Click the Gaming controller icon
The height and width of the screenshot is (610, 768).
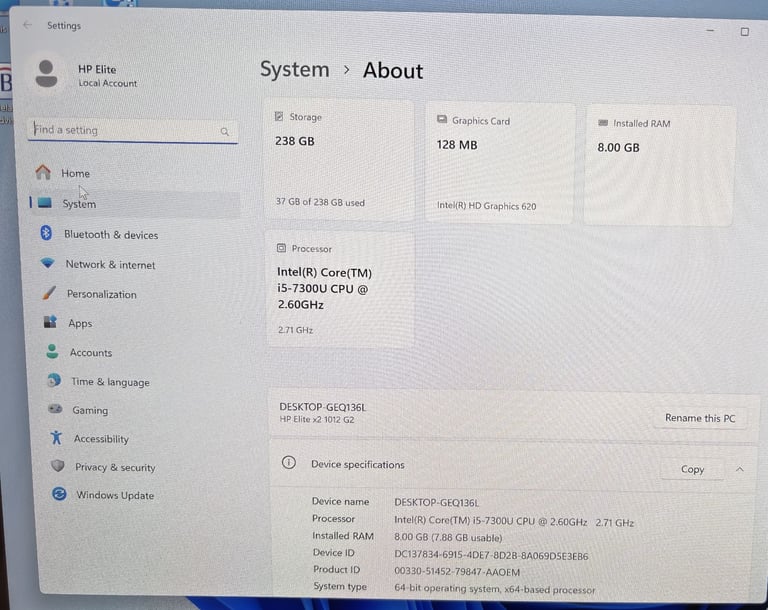55,409
